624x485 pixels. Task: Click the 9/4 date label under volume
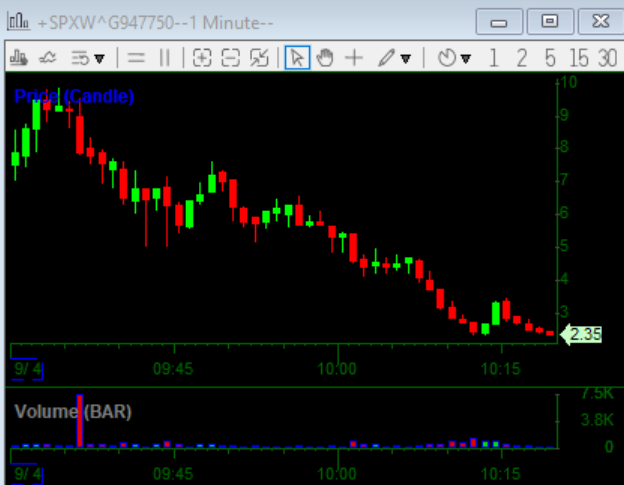(x=27, y=474)
